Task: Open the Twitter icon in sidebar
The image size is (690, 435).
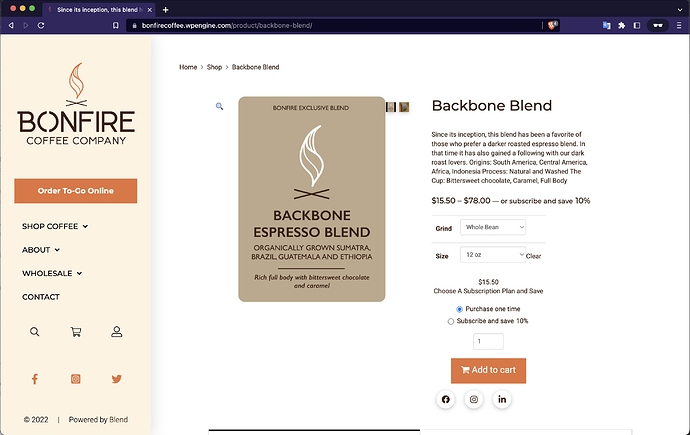Action: click(x=117, y=379)
